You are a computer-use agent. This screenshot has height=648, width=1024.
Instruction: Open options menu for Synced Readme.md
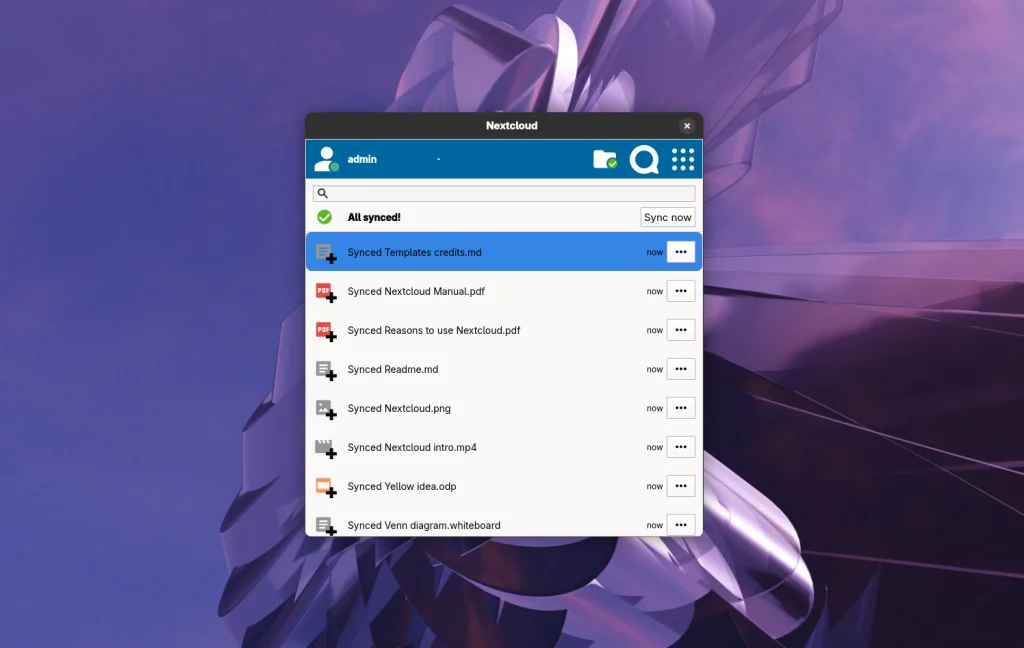[681, 369]
